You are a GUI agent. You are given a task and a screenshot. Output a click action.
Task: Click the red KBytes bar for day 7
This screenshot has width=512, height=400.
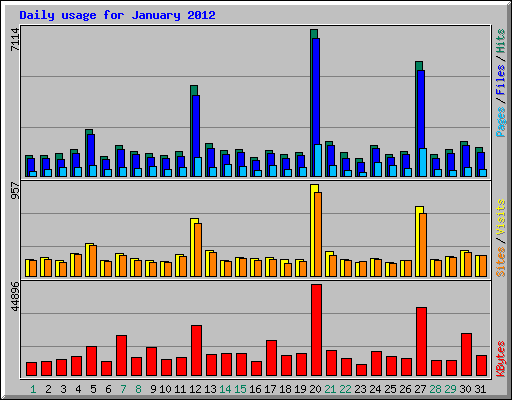tap(122, 356)
